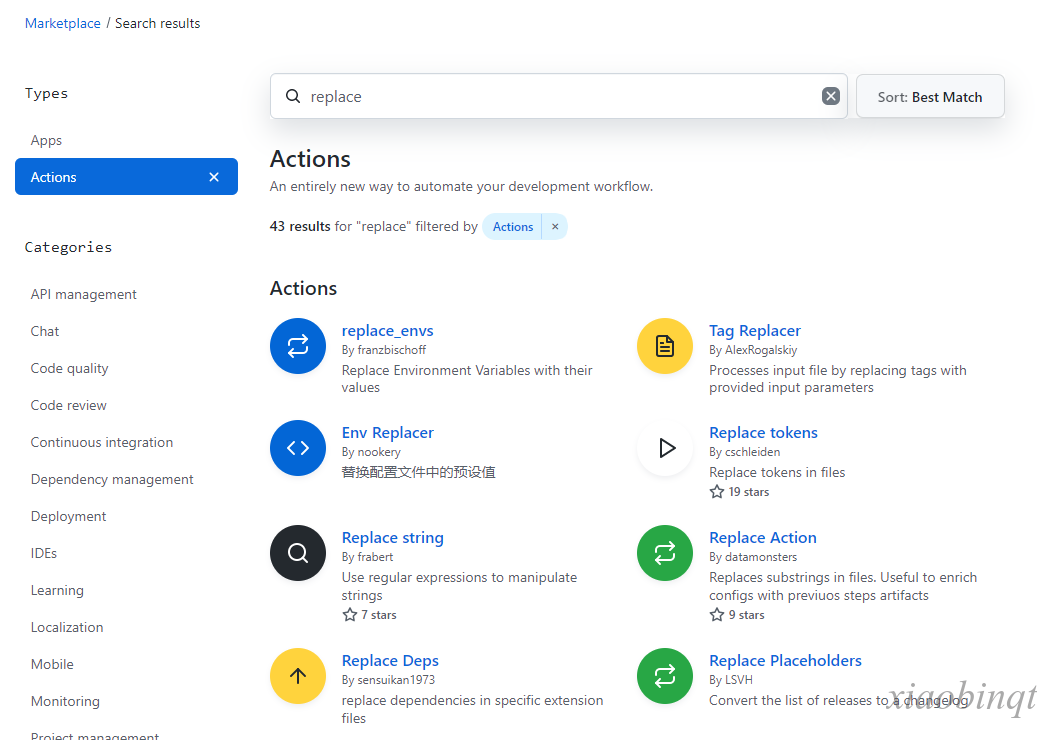Go to Marketplace via breadcrumb link
Screen dimensions: 1053x740
pos(62,23)
